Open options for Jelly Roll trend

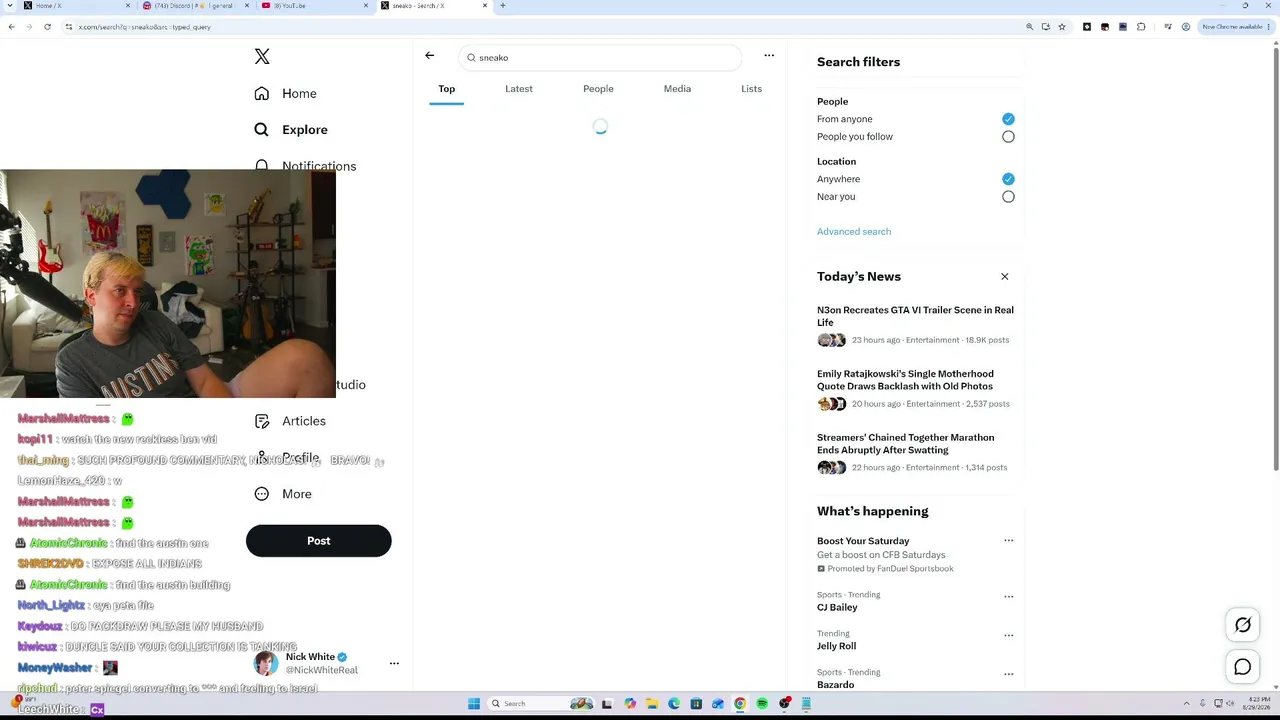(x=1008, y=635)
